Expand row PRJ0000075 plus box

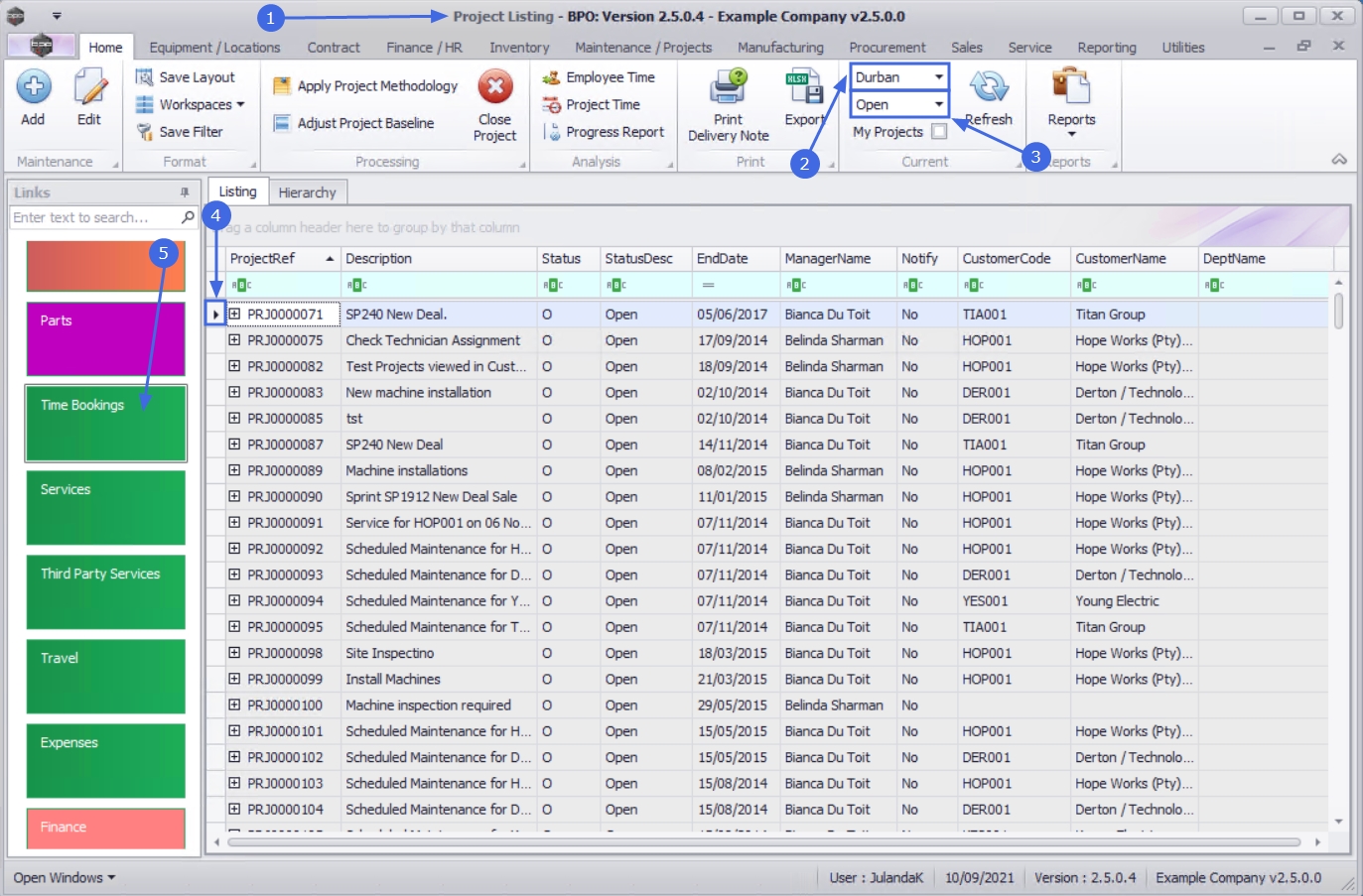(x=235, y=340)
